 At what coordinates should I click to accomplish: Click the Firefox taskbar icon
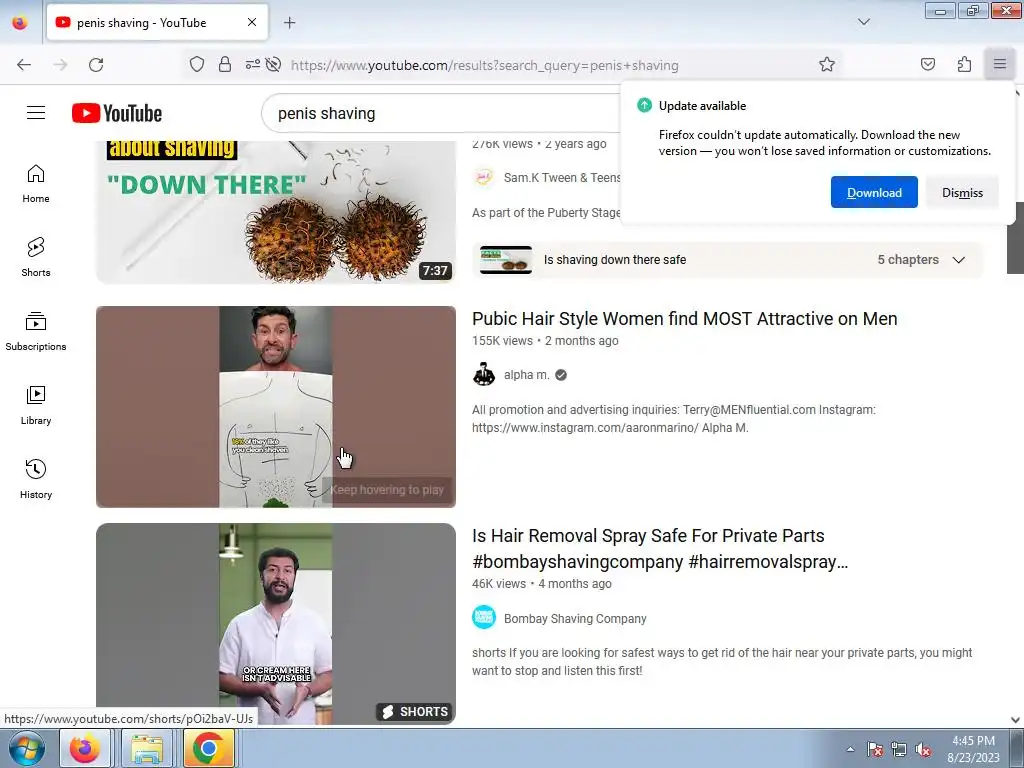tap(85, 748)
